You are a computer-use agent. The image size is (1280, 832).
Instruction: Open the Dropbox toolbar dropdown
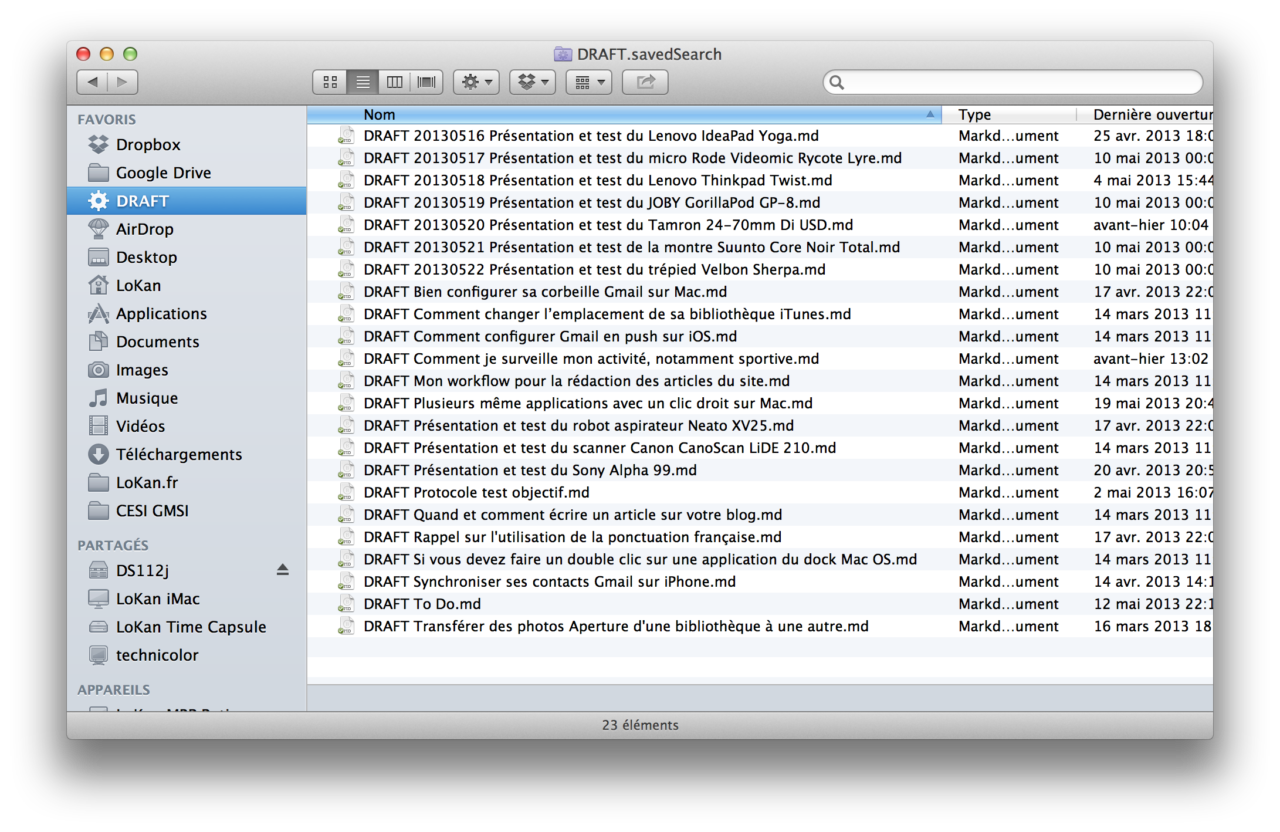tap(532, 82)
